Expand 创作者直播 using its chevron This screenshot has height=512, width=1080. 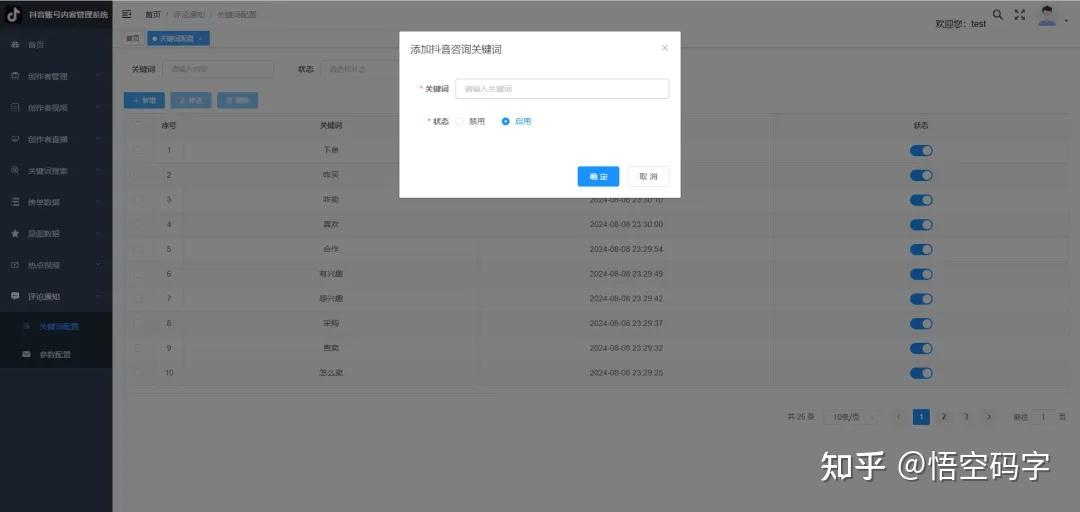click(98, 139)
